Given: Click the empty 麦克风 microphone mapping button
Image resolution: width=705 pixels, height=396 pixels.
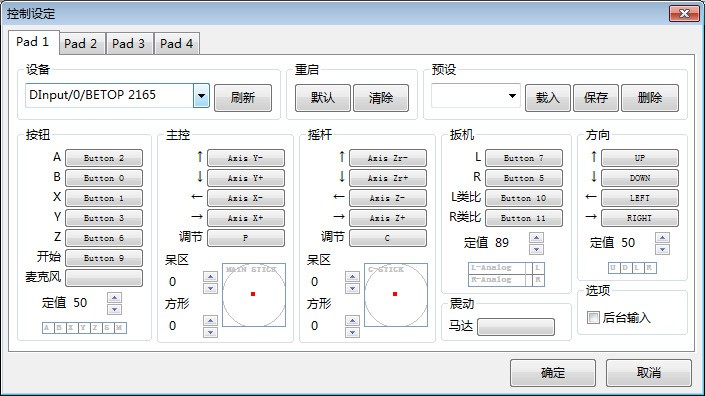Looking at the screenshot, I should [104, 277].
